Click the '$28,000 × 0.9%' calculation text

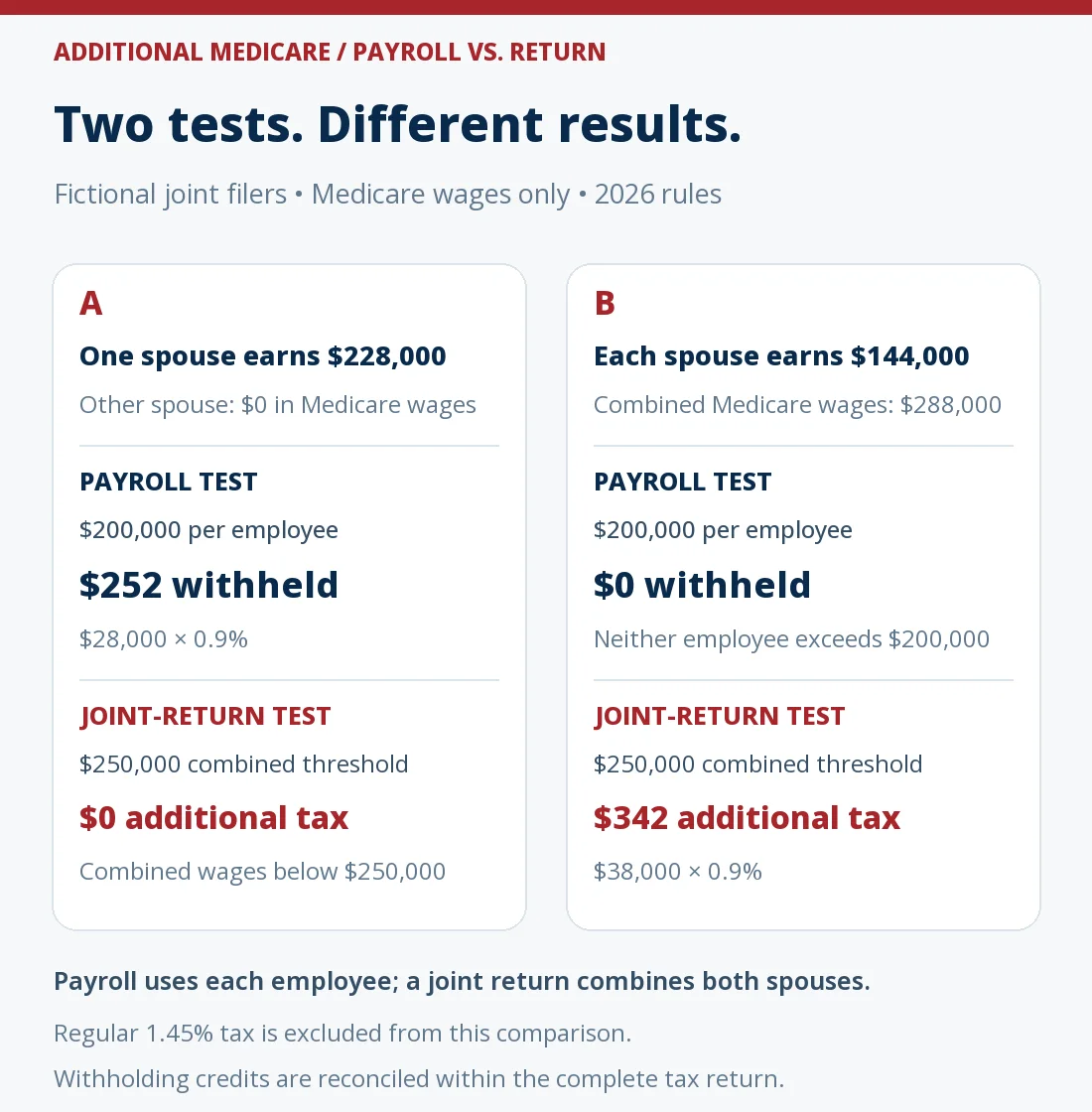164,639
